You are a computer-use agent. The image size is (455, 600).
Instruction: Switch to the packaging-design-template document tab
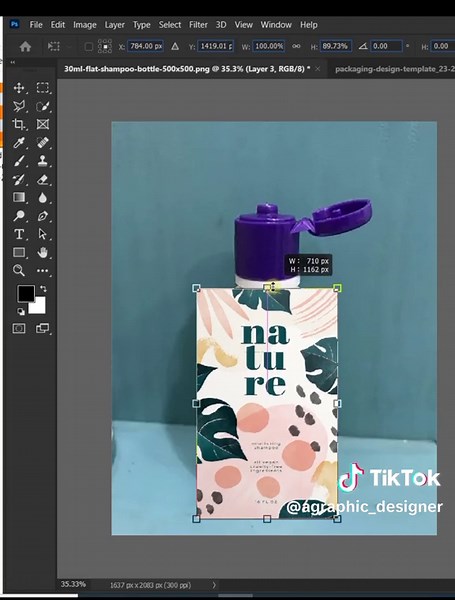point(395,69)
